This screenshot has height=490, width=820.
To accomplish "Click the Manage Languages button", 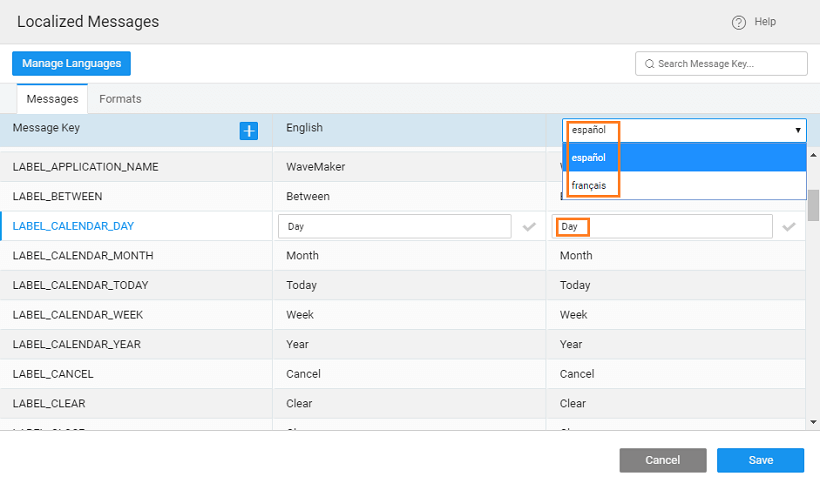I will tap(71, 63).
